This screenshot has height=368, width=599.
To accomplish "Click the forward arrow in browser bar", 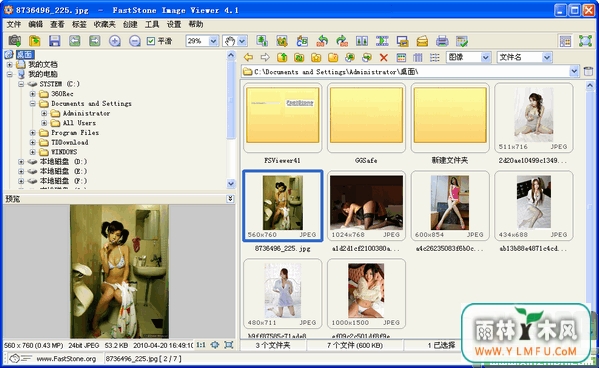I will [x=265, y=57].
